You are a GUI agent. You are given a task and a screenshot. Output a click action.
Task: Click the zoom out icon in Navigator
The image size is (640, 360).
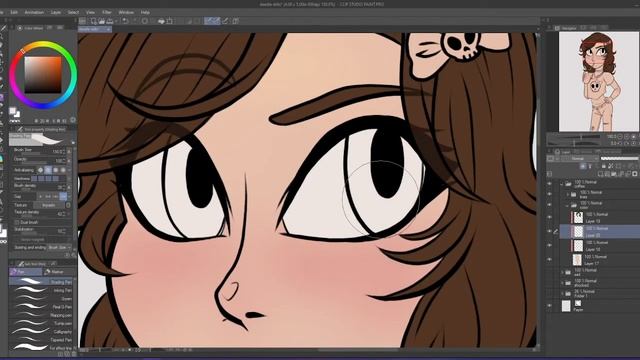pos(620,137)
